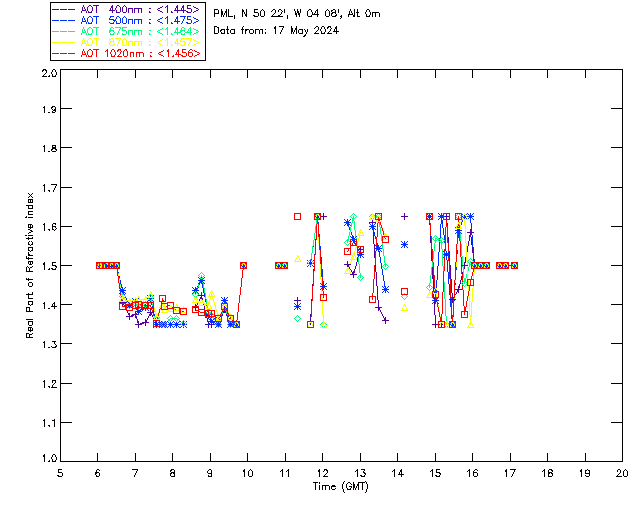Click the 'Time (GMT)' x-axis title
The image size is (640, 512).
(340, 486)
